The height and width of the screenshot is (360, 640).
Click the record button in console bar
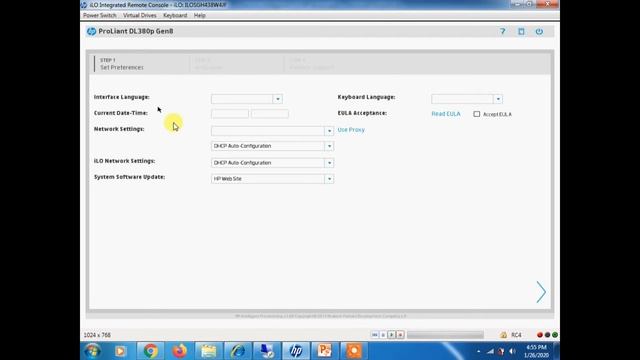[400, 335]
